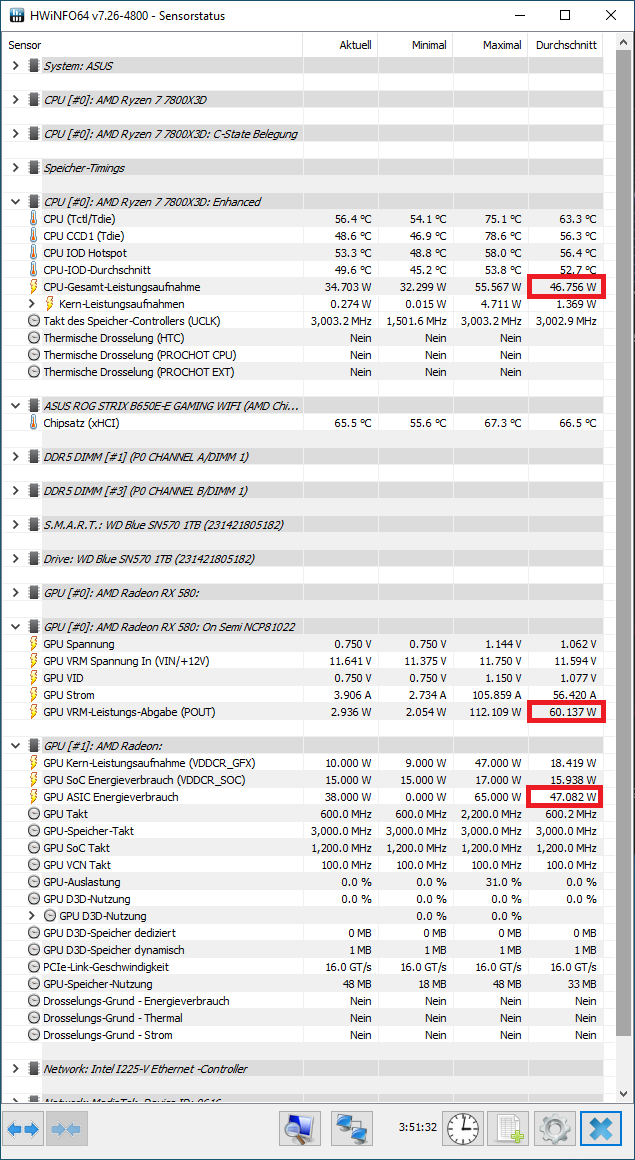This screenshot has height=1160, width=635.
Task: Open sensor settings gear icon
Action: (554, 1129)
